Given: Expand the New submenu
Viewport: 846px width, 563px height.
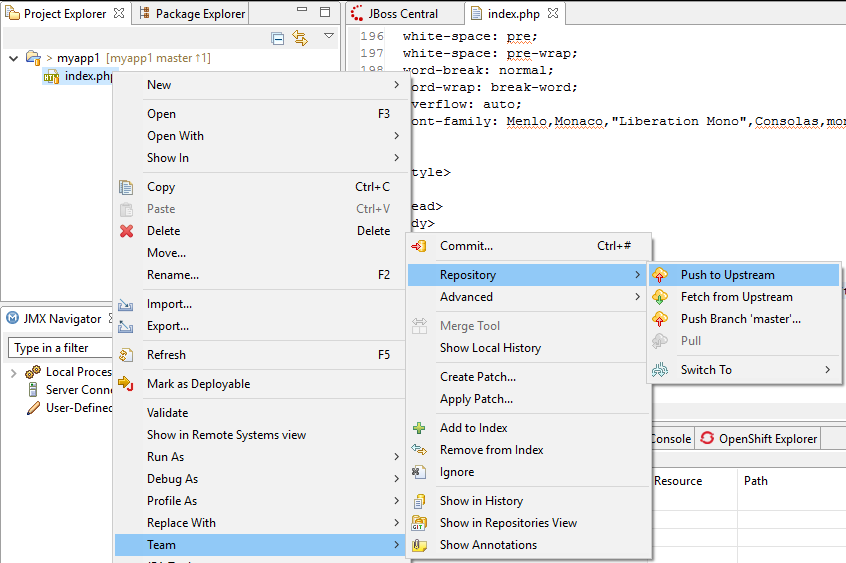Looking at the screenshot, I should (260, 85).
